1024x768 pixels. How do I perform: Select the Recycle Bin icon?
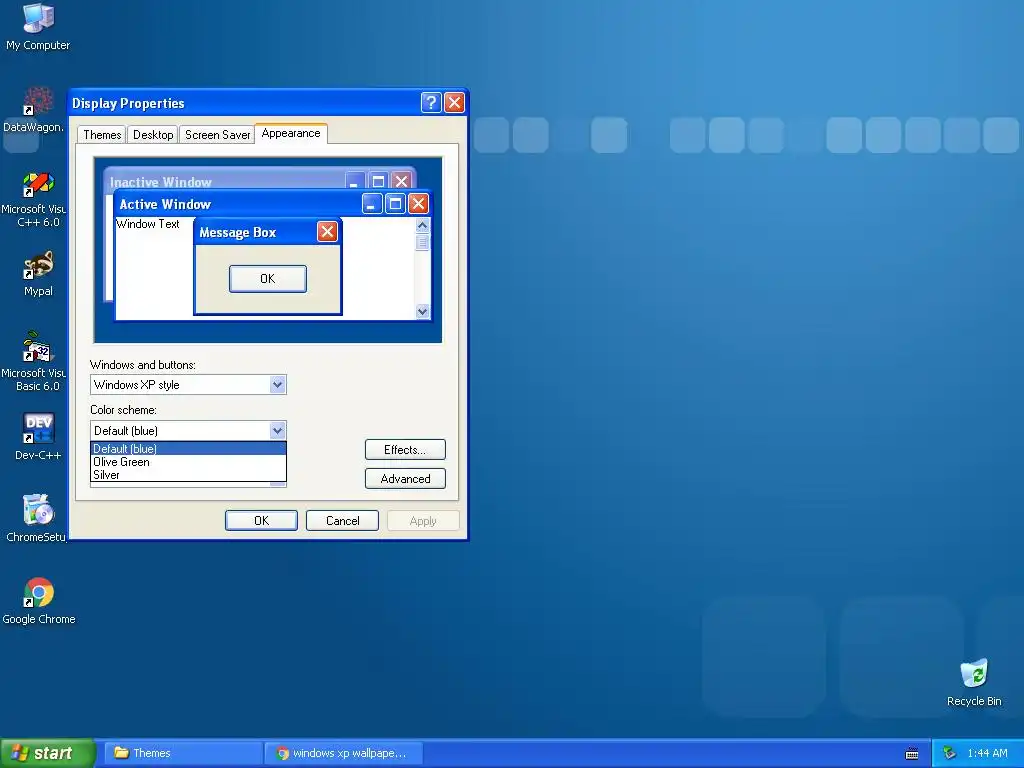974,683
